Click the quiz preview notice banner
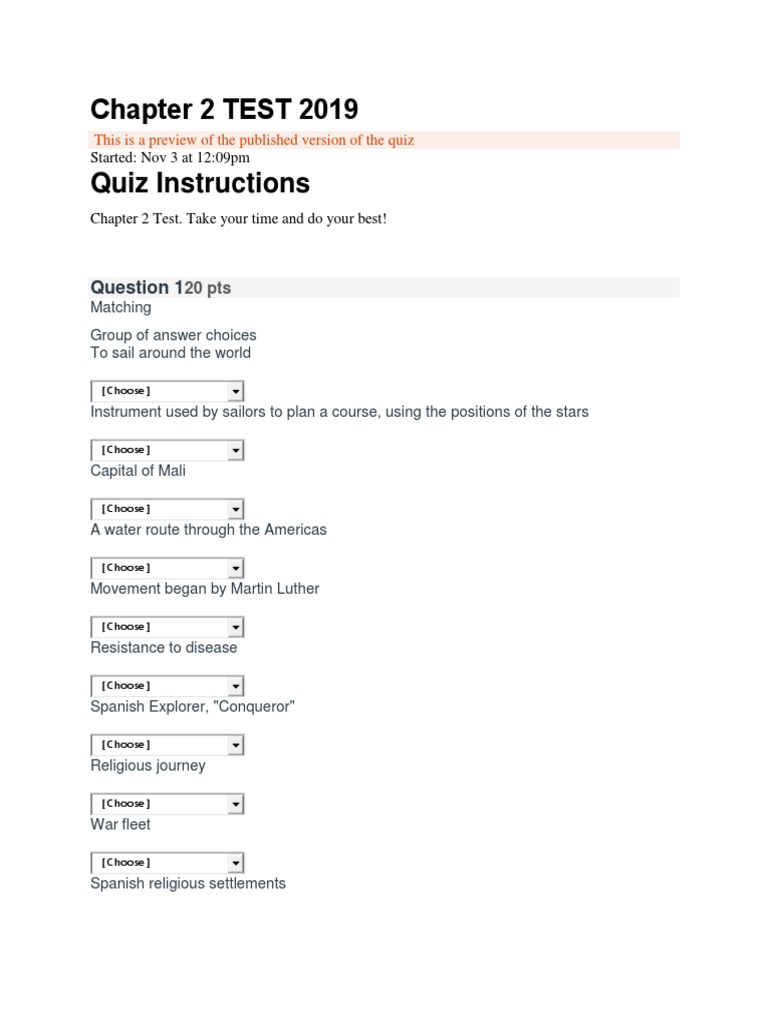The width and height of the screenshot is (768, 1024). click(x=384, y=140)
